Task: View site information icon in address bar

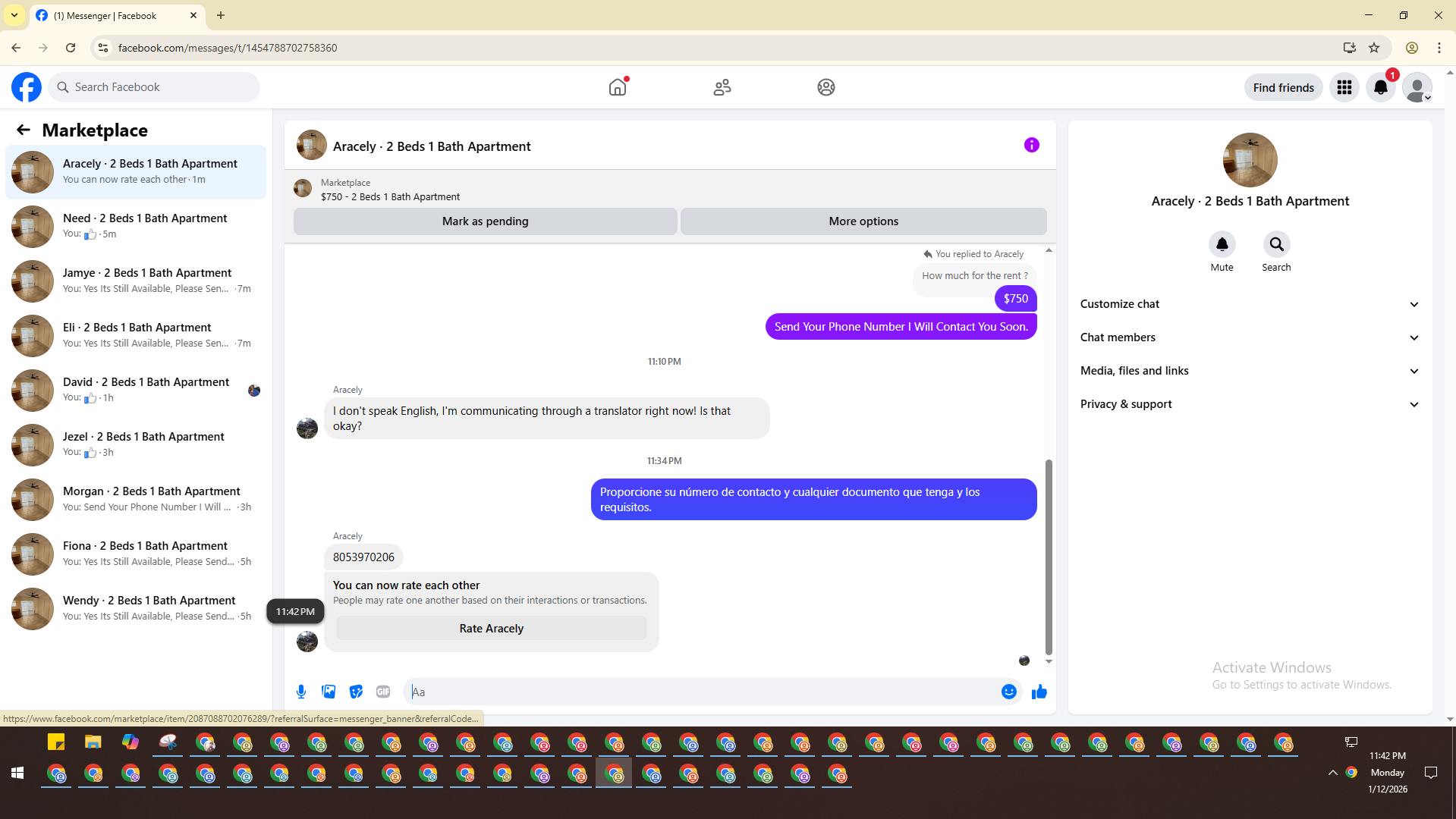Action: pos(103,48)
